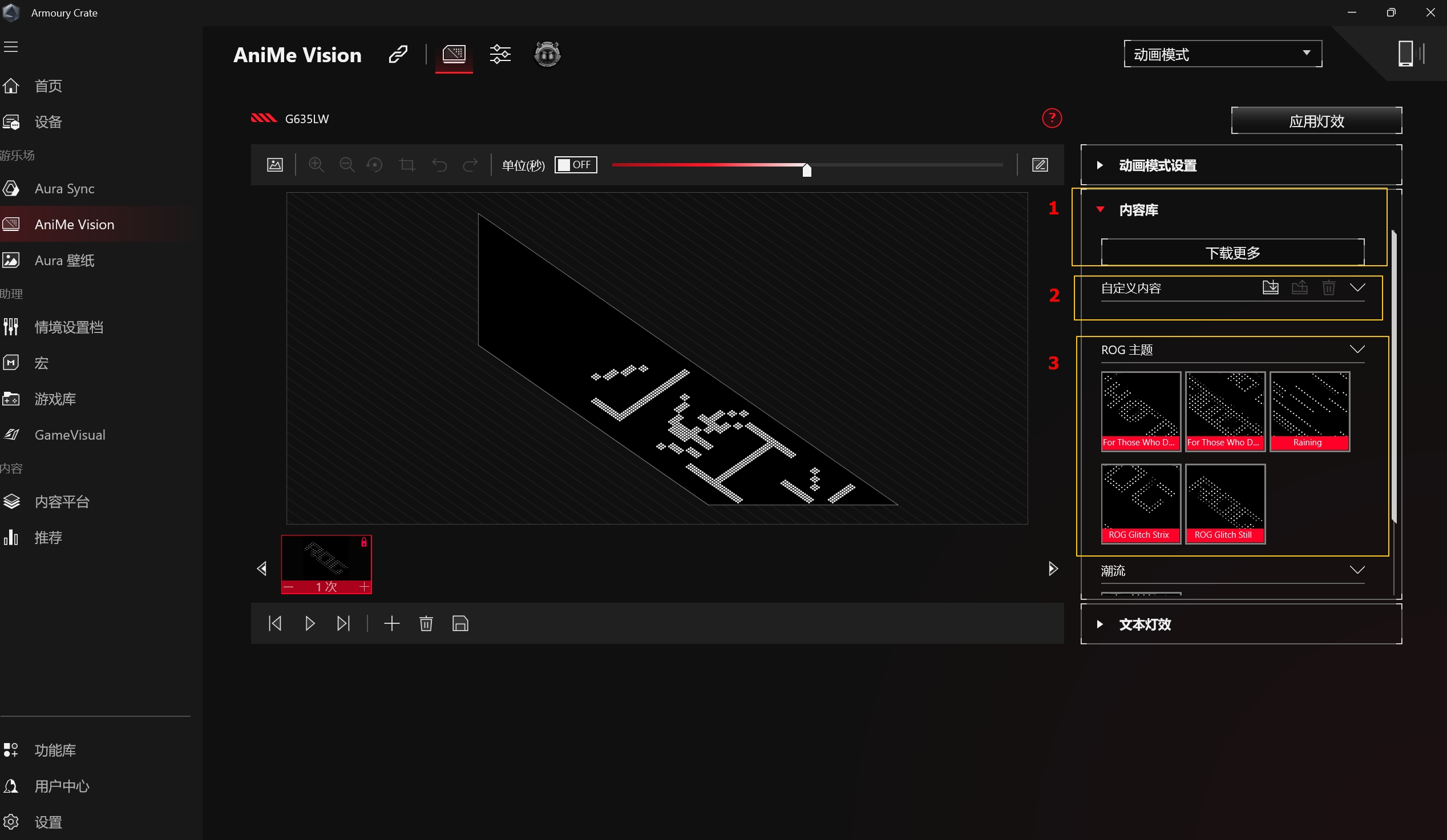This screenshot has height=840, width=1447.
Task: Open the settings sliders tab icon
Action: pyautogui.click(x=500, y=55)
